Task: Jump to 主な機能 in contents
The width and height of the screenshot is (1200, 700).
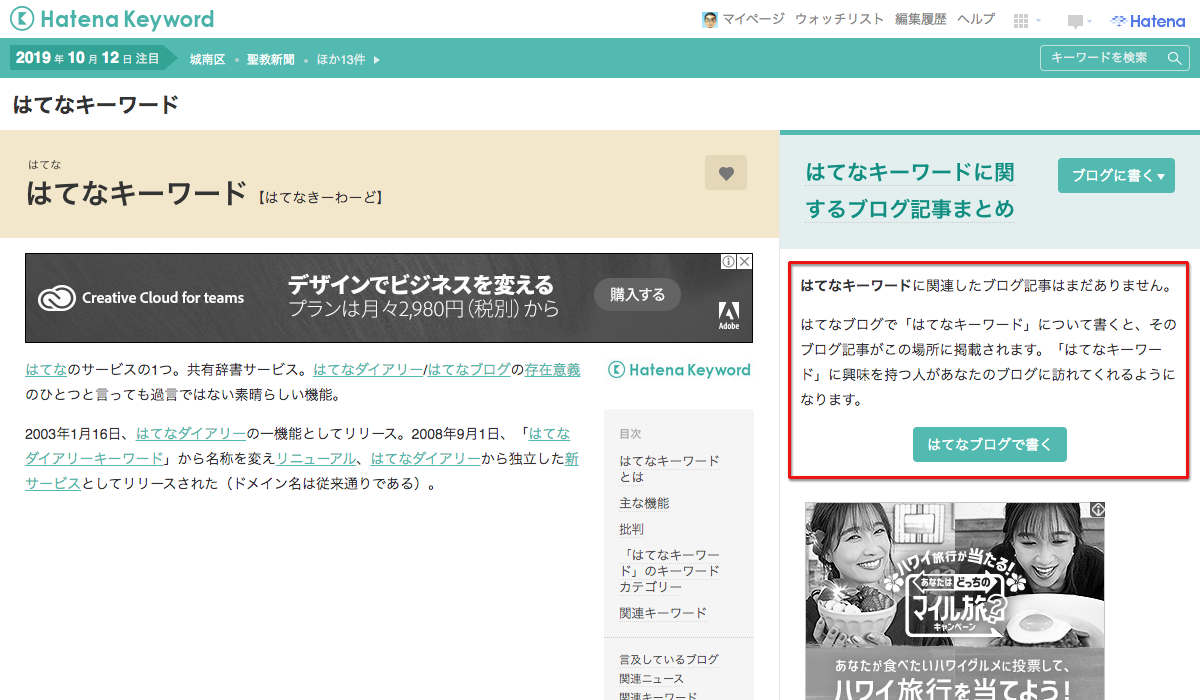Action: [x=644, y=503]
